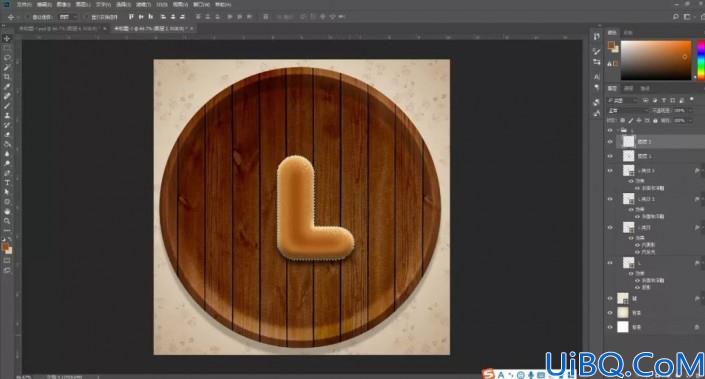Viewport: 705px width, 379px height.
Task: Change screen mode icon in toolbox
Action: coord(7,270)
